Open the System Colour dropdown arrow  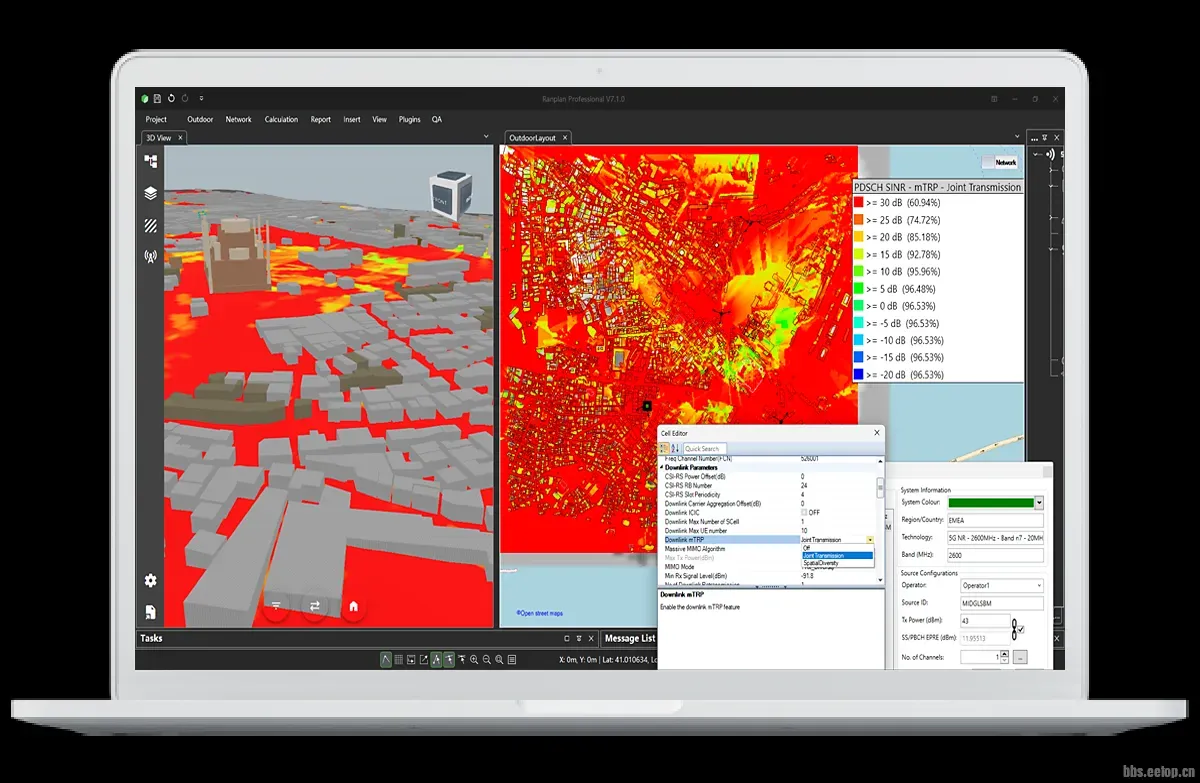point(1039,503)
